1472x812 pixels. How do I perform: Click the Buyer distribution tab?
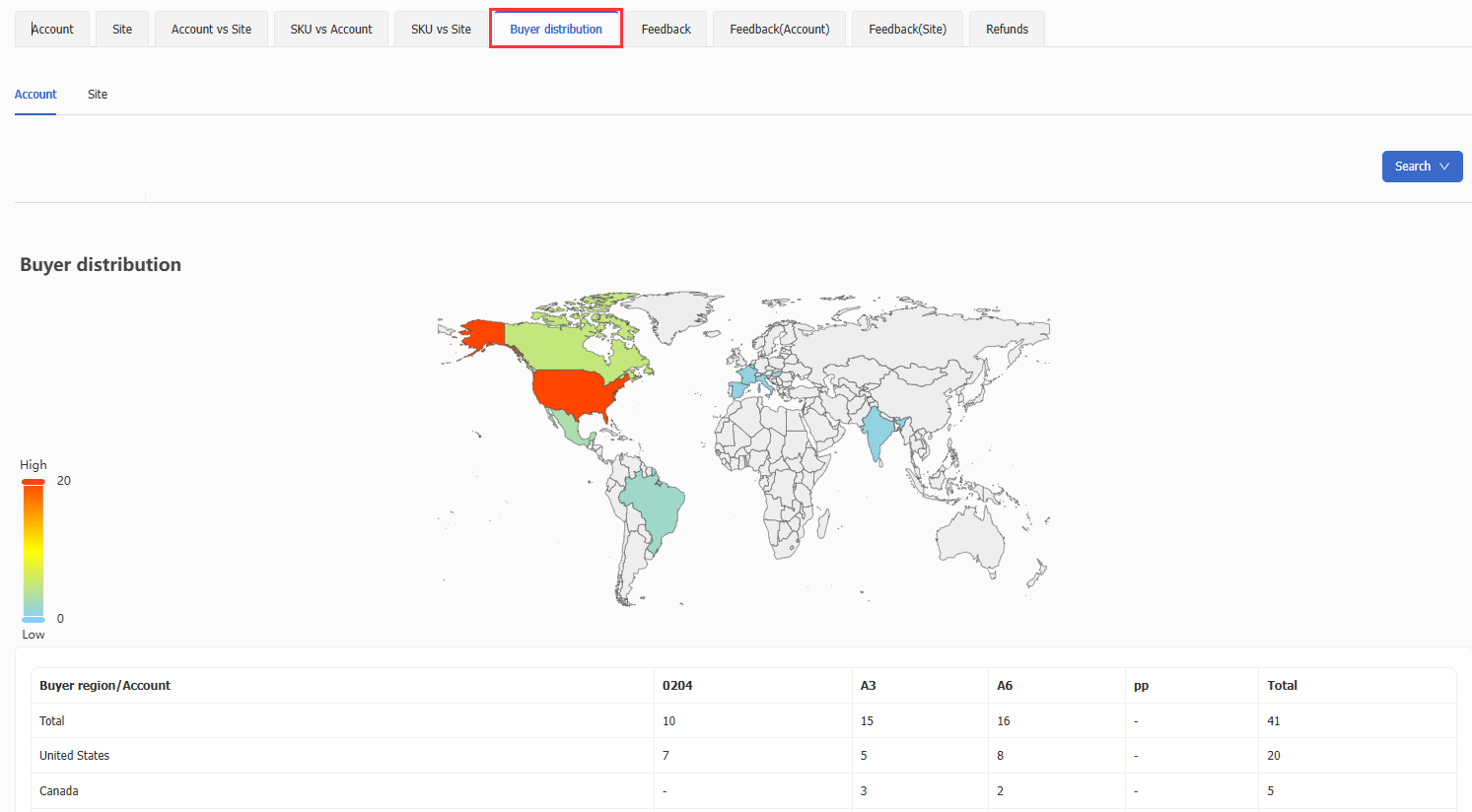click(556, 30)
